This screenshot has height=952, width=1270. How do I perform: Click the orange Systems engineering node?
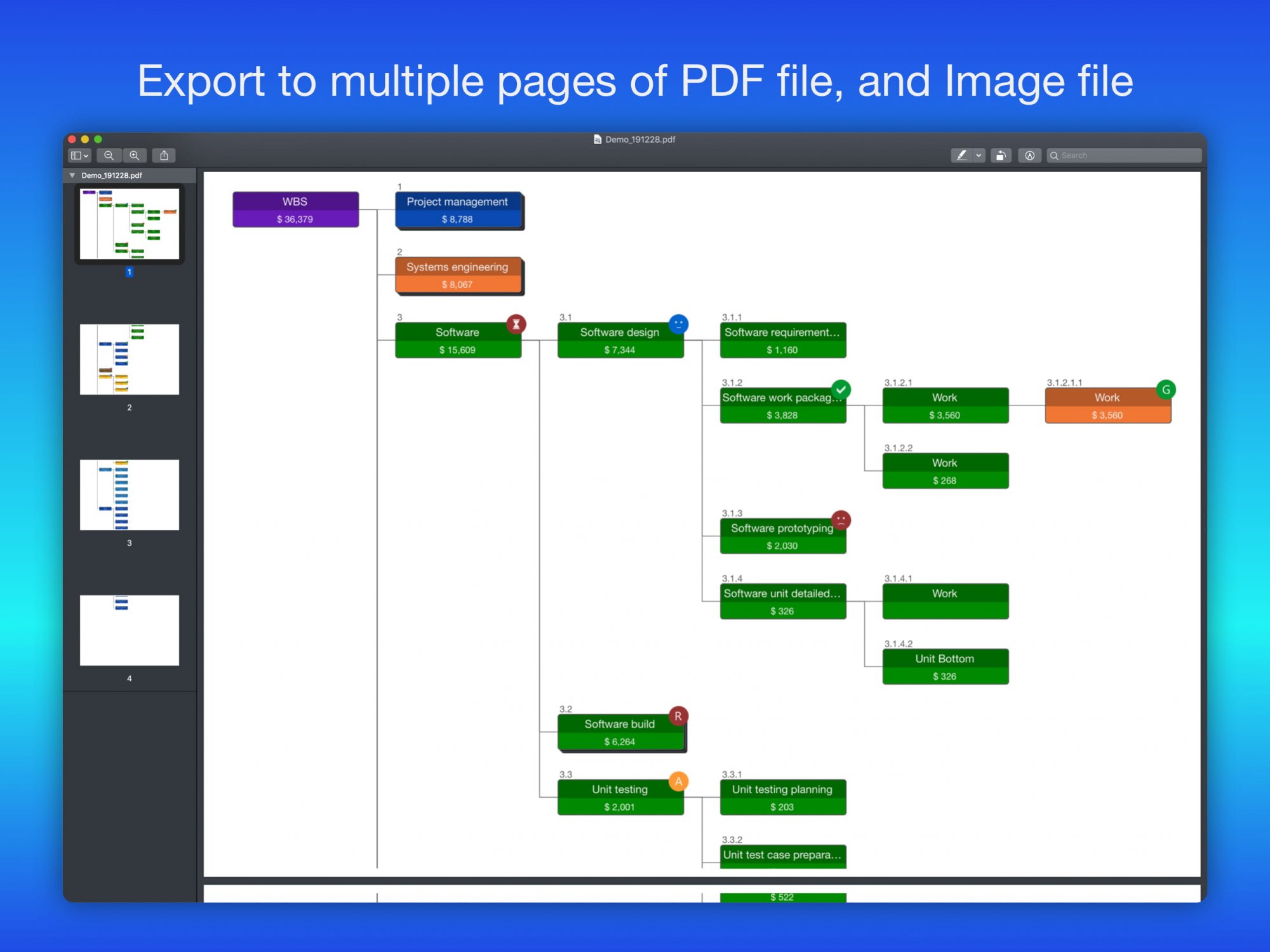[458, 275]
